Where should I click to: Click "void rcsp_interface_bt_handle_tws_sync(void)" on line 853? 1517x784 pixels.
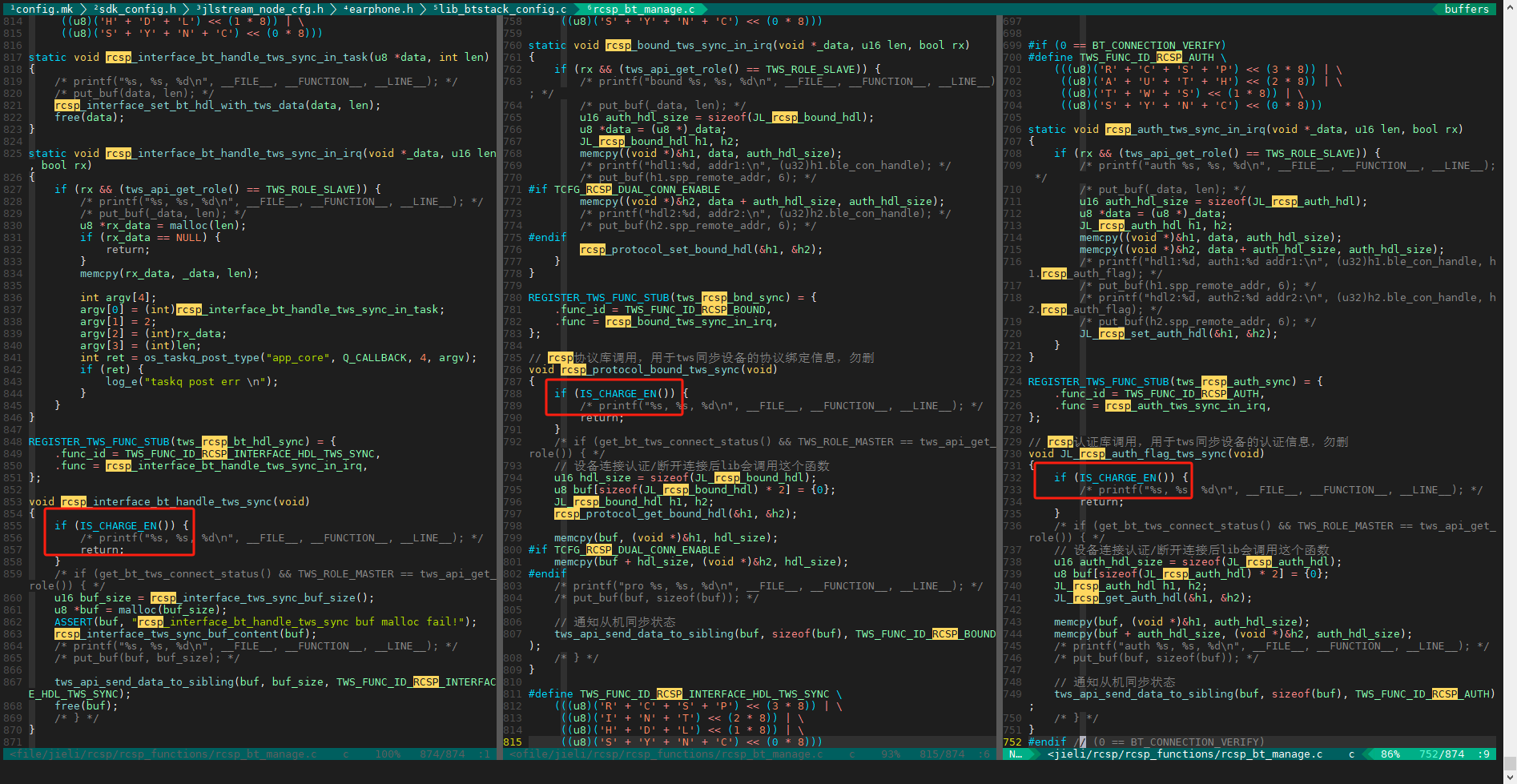pyautogui.click(x=169, y=501)
